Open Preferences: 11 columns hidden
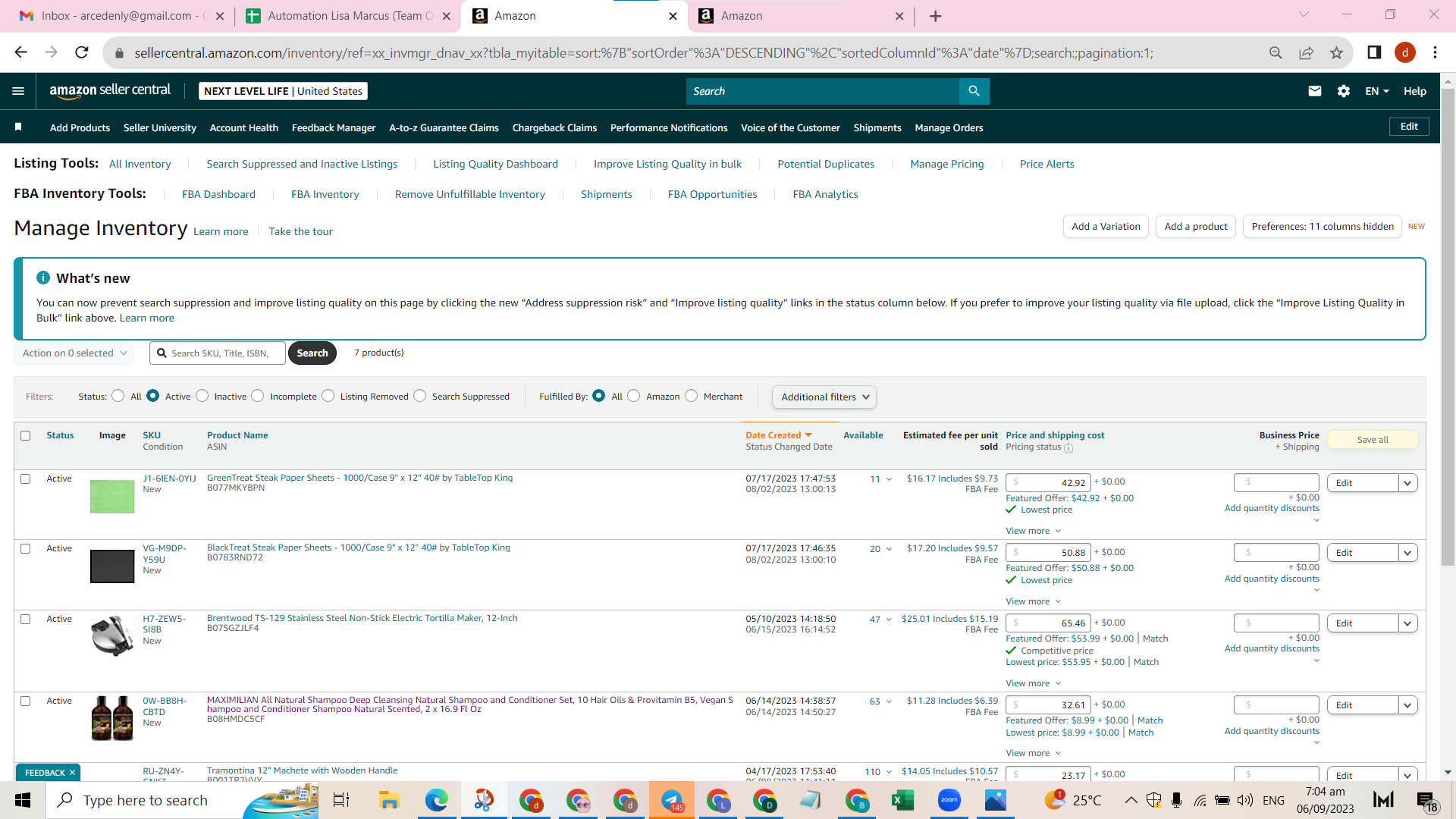Viewport: 1456px width, 819px height. [x=1323, y=227]
